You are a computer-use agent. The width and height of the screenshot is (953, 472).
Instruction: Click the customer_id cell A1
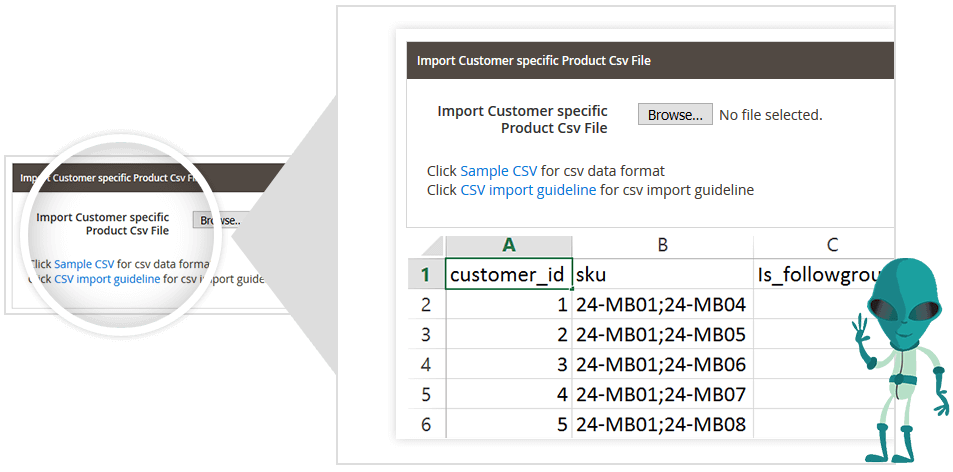pos(509,274)
